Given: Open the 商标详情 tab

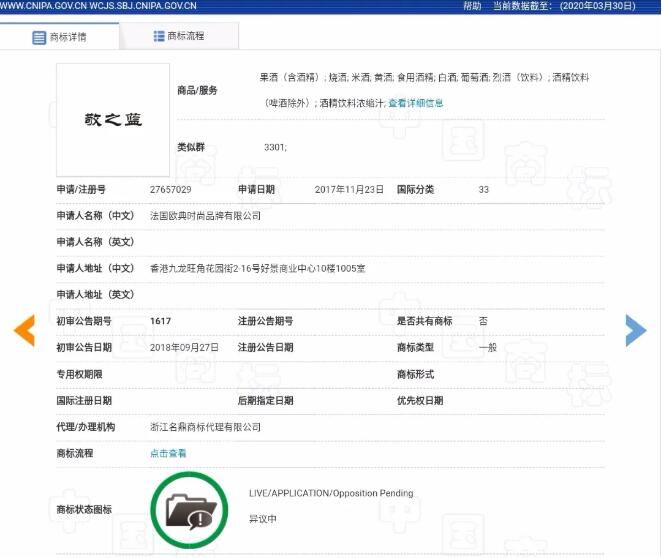Looking at the screenshot, I should tap(60, 37).
